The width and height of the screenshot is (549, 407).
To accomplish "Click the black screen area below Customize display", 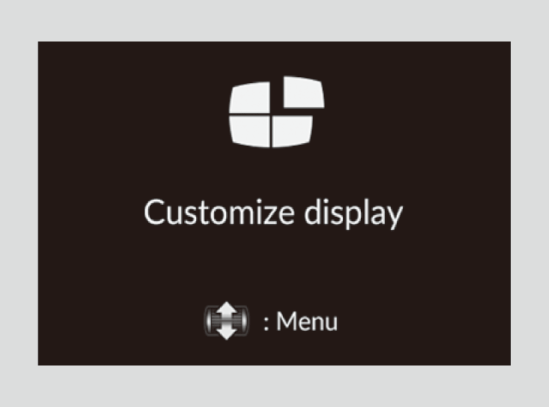I will pos(273,266).
